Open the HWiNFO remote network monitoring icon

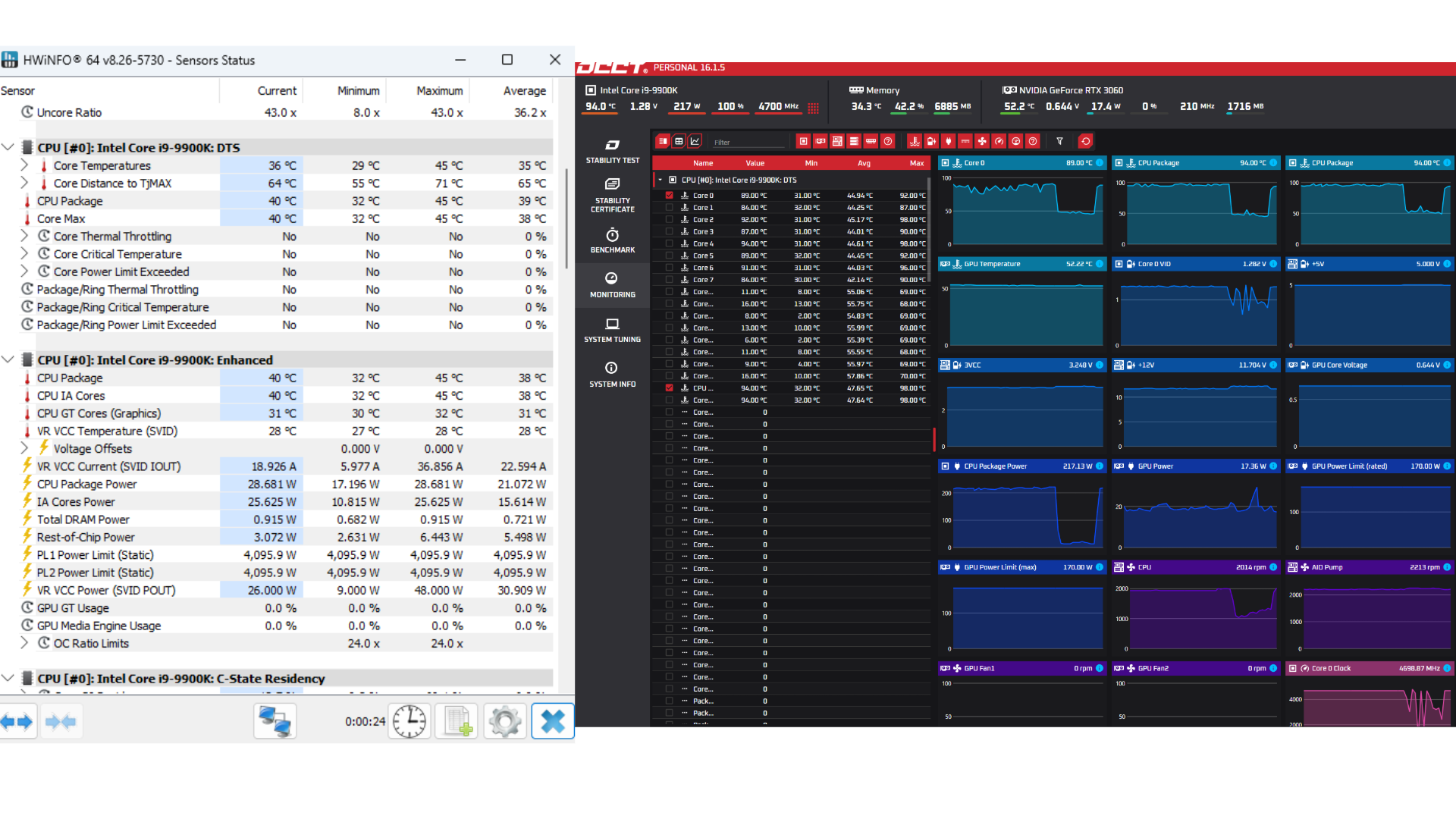[x=275, y=721]
